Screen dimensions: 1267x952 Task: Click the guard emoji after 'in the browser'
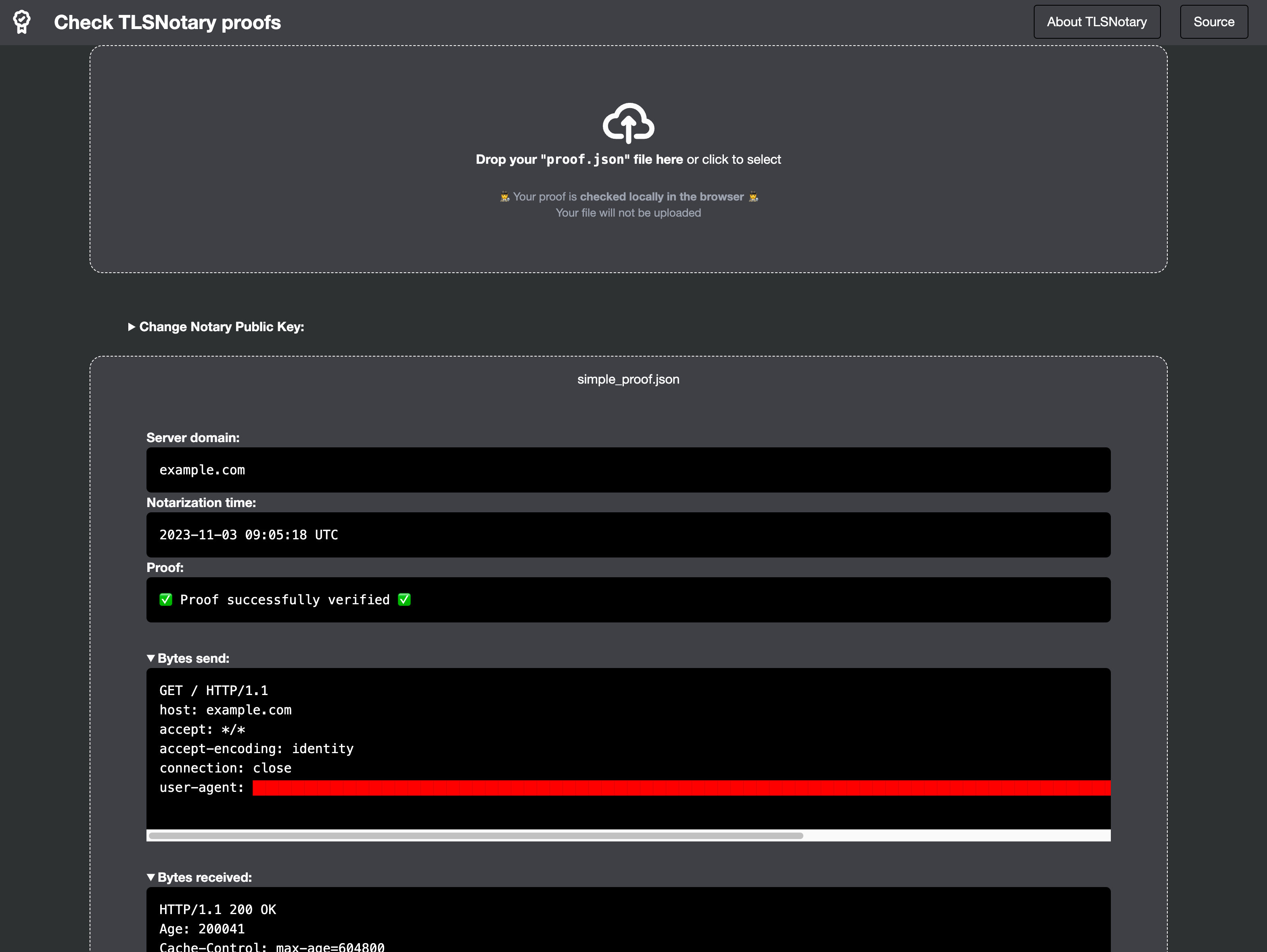pos(753,197)
